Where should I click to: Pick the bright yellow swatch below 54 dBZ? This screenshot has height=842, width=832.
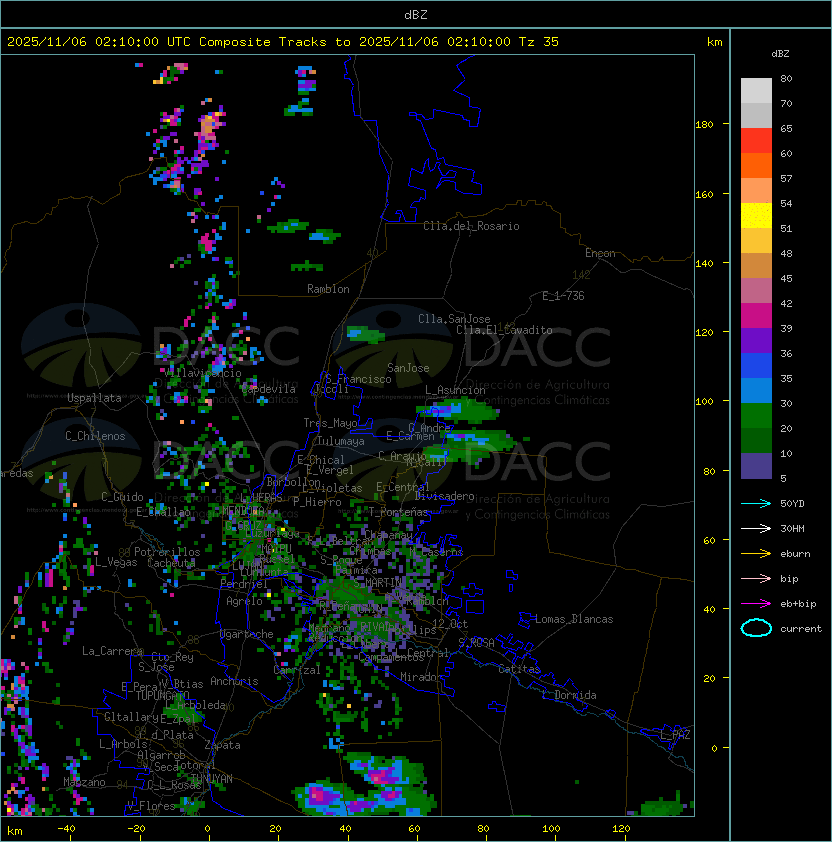point(756,216)
